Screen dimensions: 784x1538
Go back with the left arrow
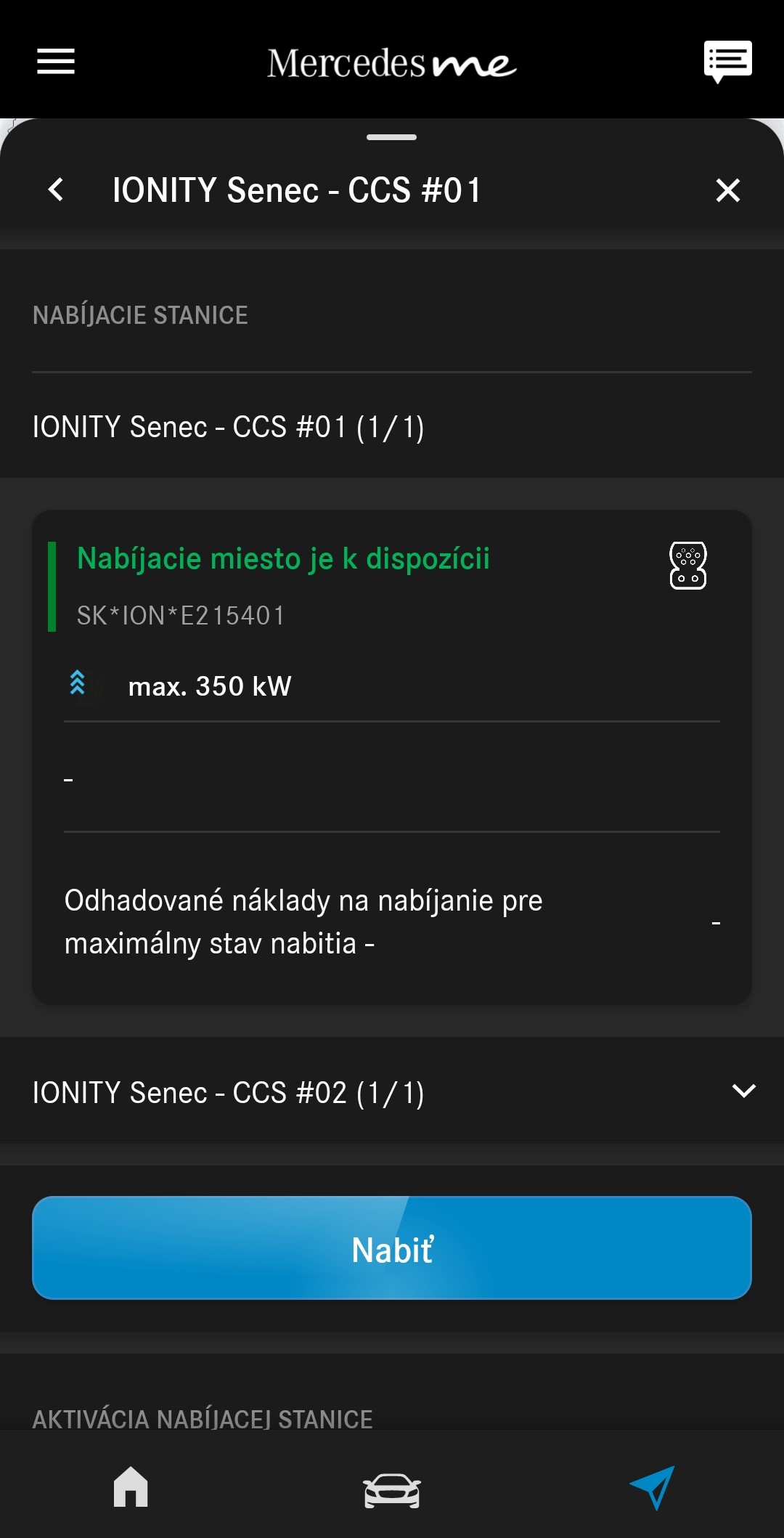[x=56, y=190]
